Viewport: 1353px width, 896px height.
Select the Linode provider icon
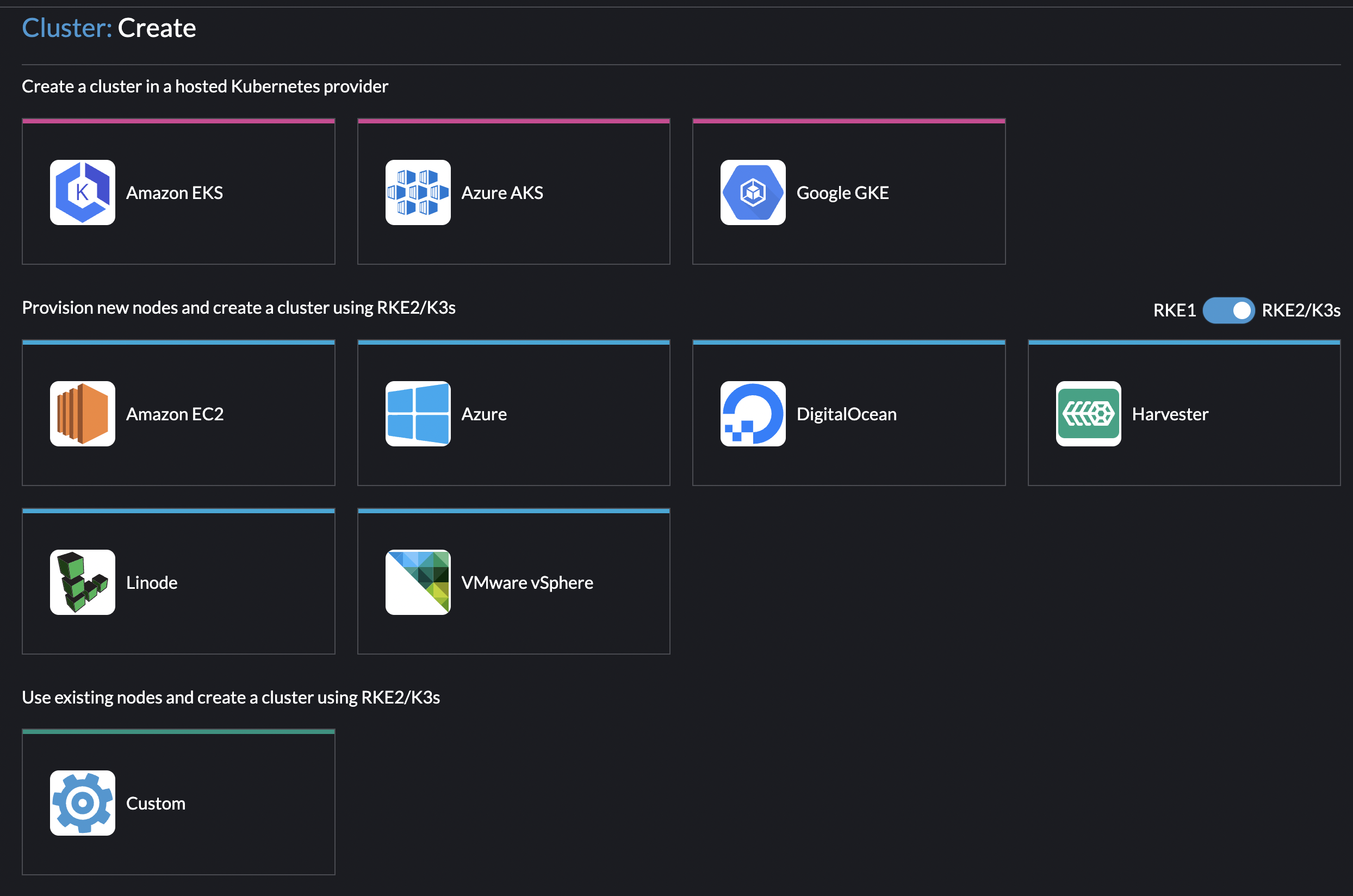point(82,582)
